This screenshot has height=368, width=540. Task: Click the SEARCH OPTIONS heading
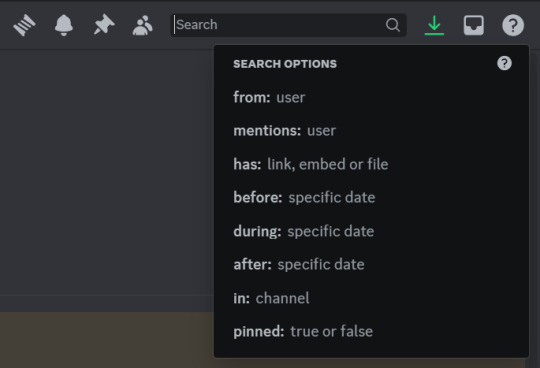[285, 64]
